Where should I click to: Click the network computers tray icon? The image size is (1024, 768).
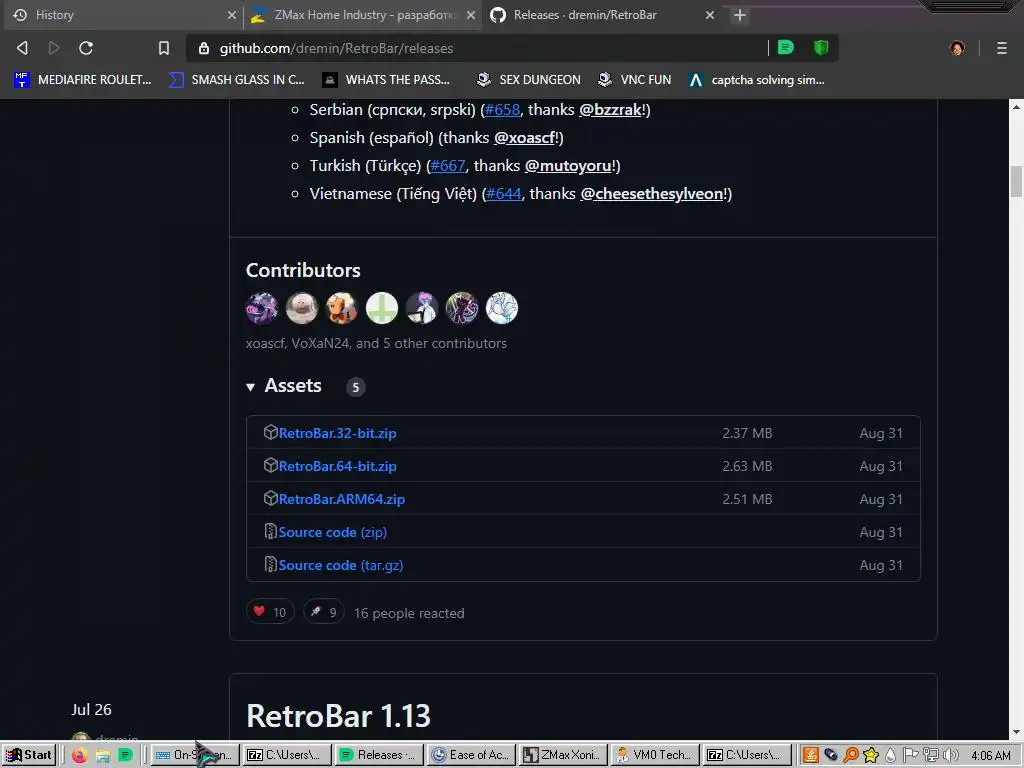[x=931, y=755]
